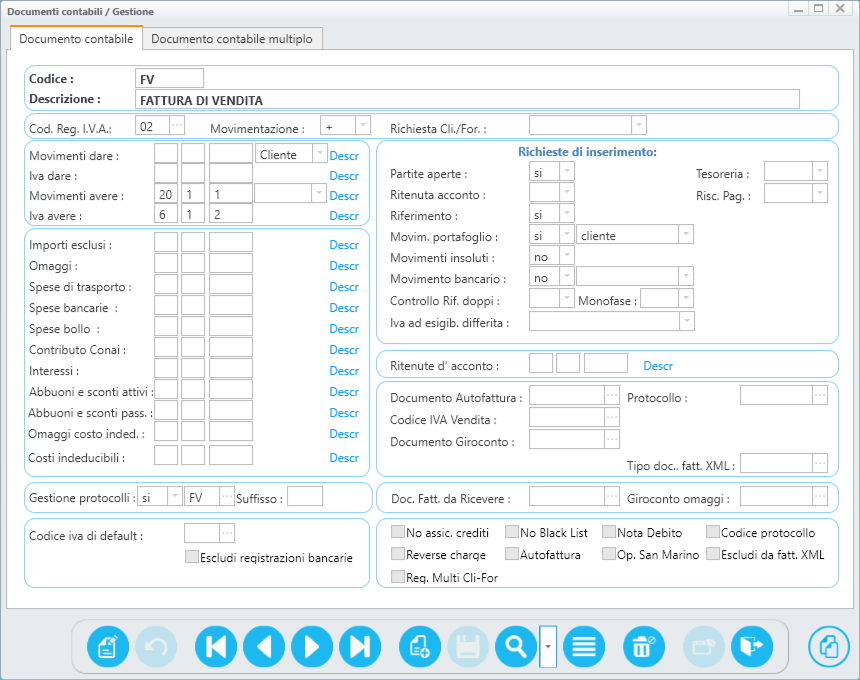The height and width of the screenshot is (680, 860).
Task: Go to the previous record
Action: tap(264, 646)
